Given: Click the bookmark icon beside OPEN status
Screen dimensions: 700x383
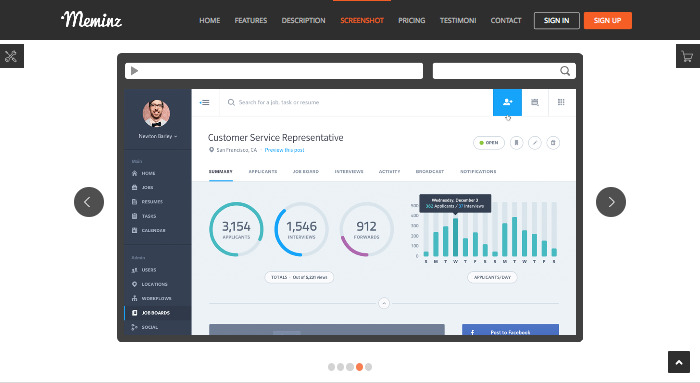Looking at the screenshot, I should [x=517, y=143].
